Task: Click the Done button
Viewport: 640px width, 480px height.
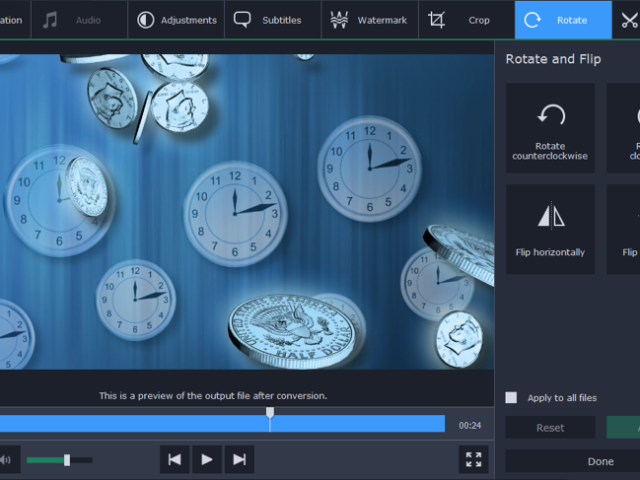Action: coord(572,461)
